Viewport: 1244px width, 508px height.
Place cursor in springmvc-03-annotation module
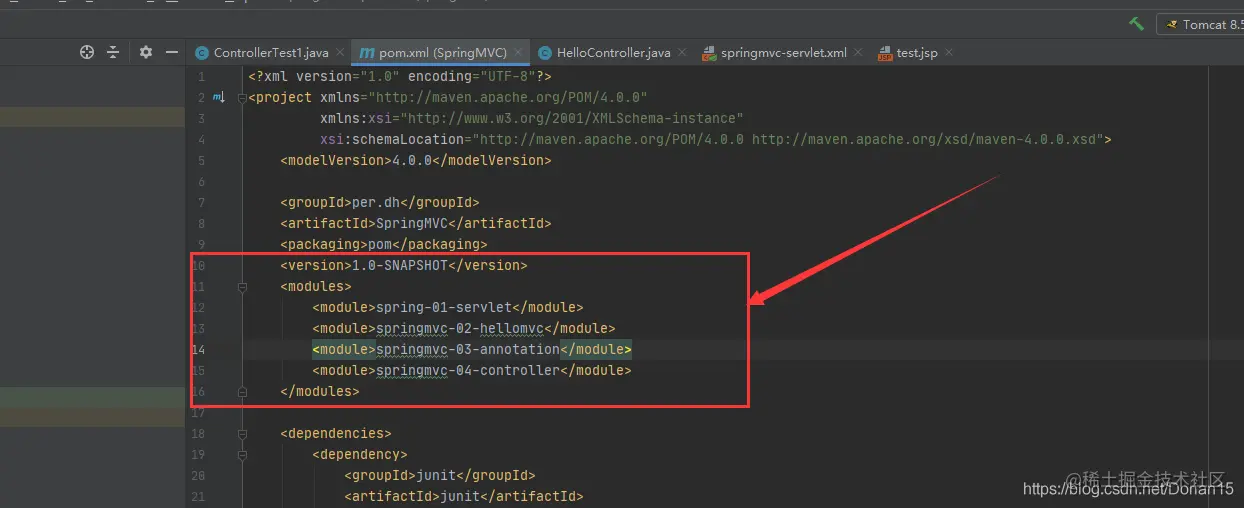(467, 350)
